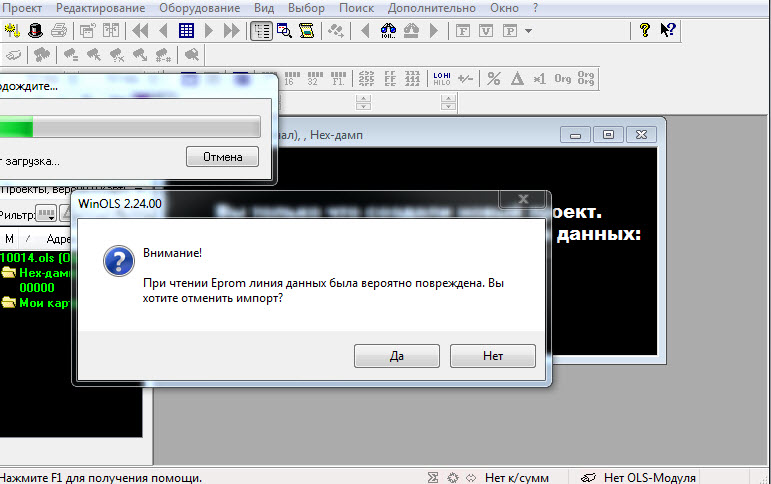Click the gray search-next triangle right of binoculars
The height and width of the screenshot is (484, 771).
click(434, 30)
